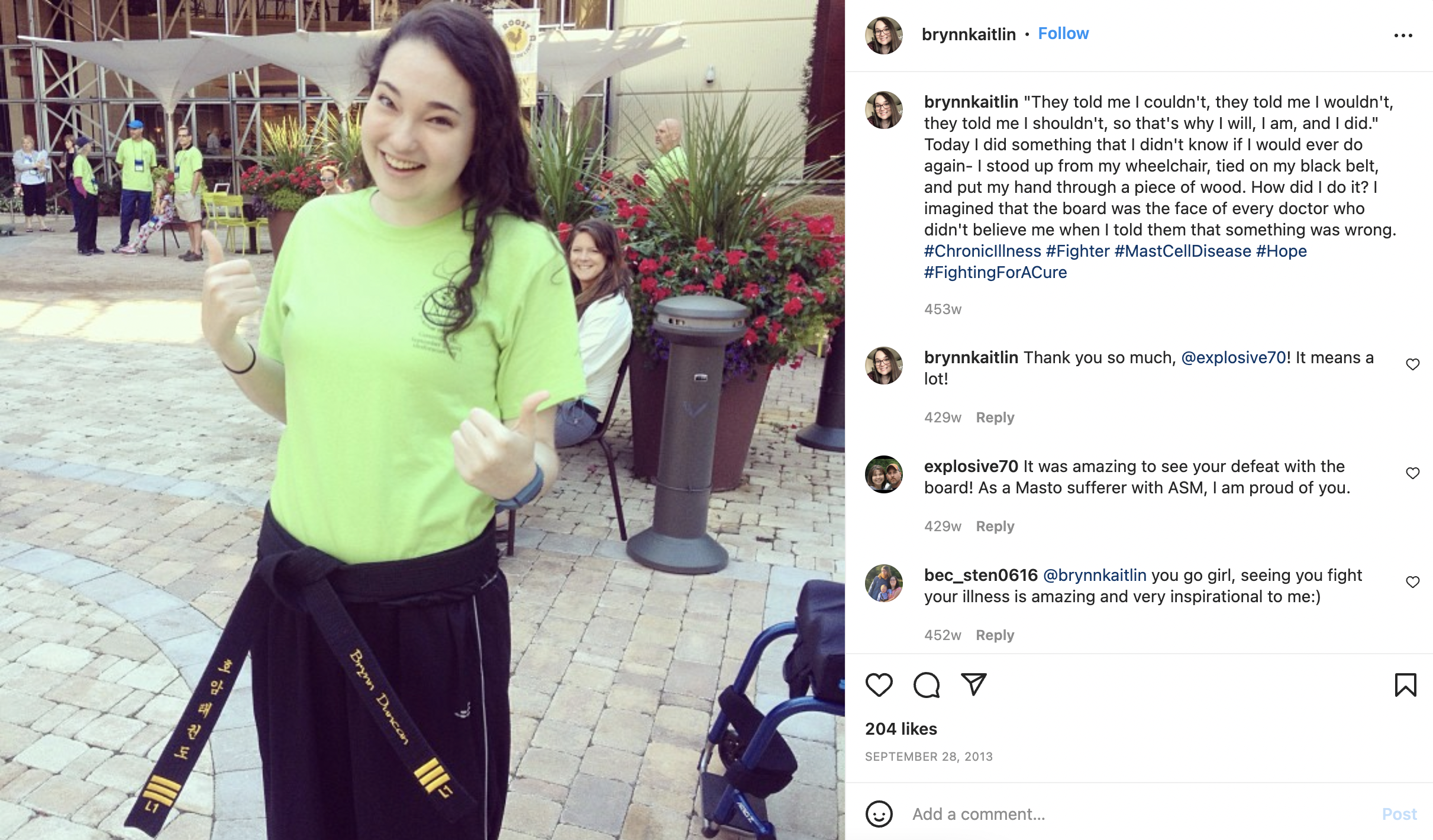Like the comment by explosive70
Image resolution: width=1433 pixels, height=840 pixels.
1412,473
